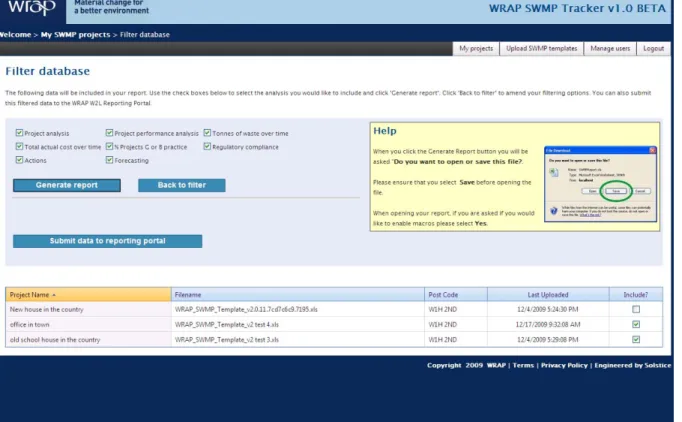Toggle Tonnes of waste over time checkbox
The image size is (682, 422).
[207, 133]
